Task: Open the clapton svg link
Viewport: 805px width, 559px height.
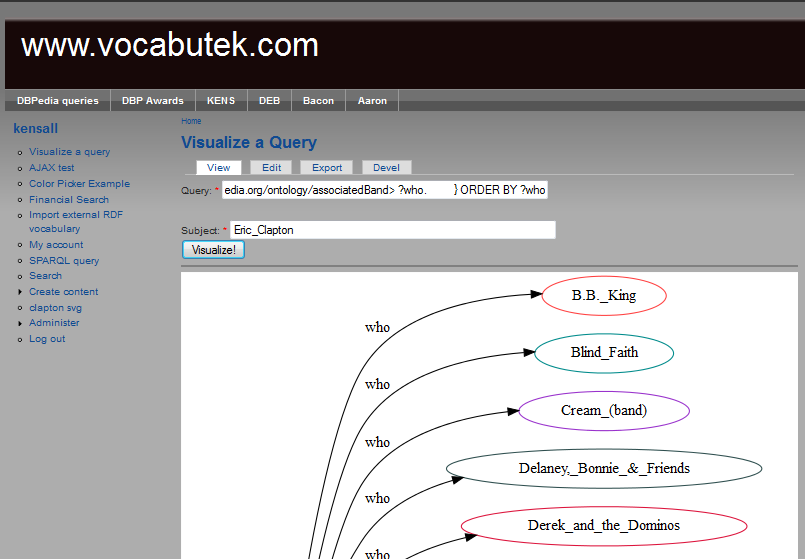Action: (55, 308)
